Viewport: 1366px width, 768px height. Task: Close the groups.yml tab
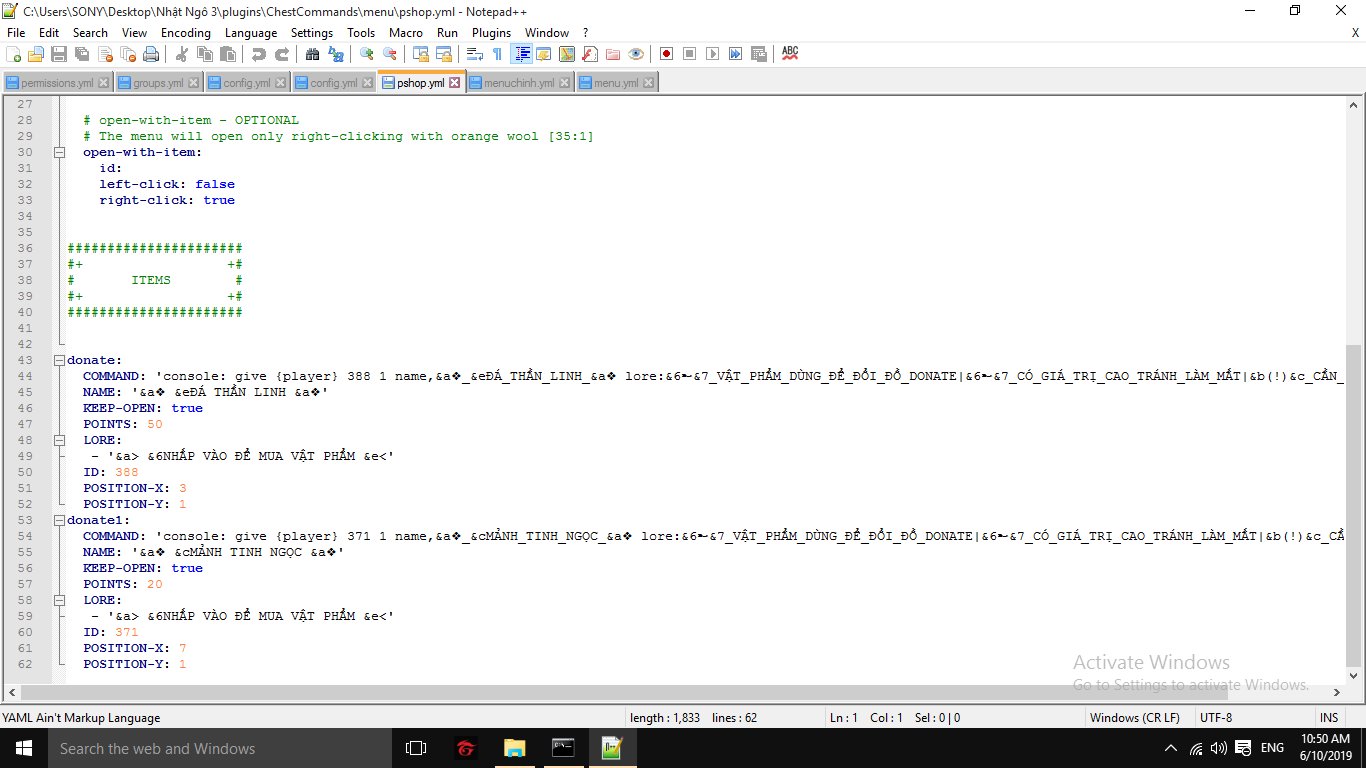tap(193, 83)
